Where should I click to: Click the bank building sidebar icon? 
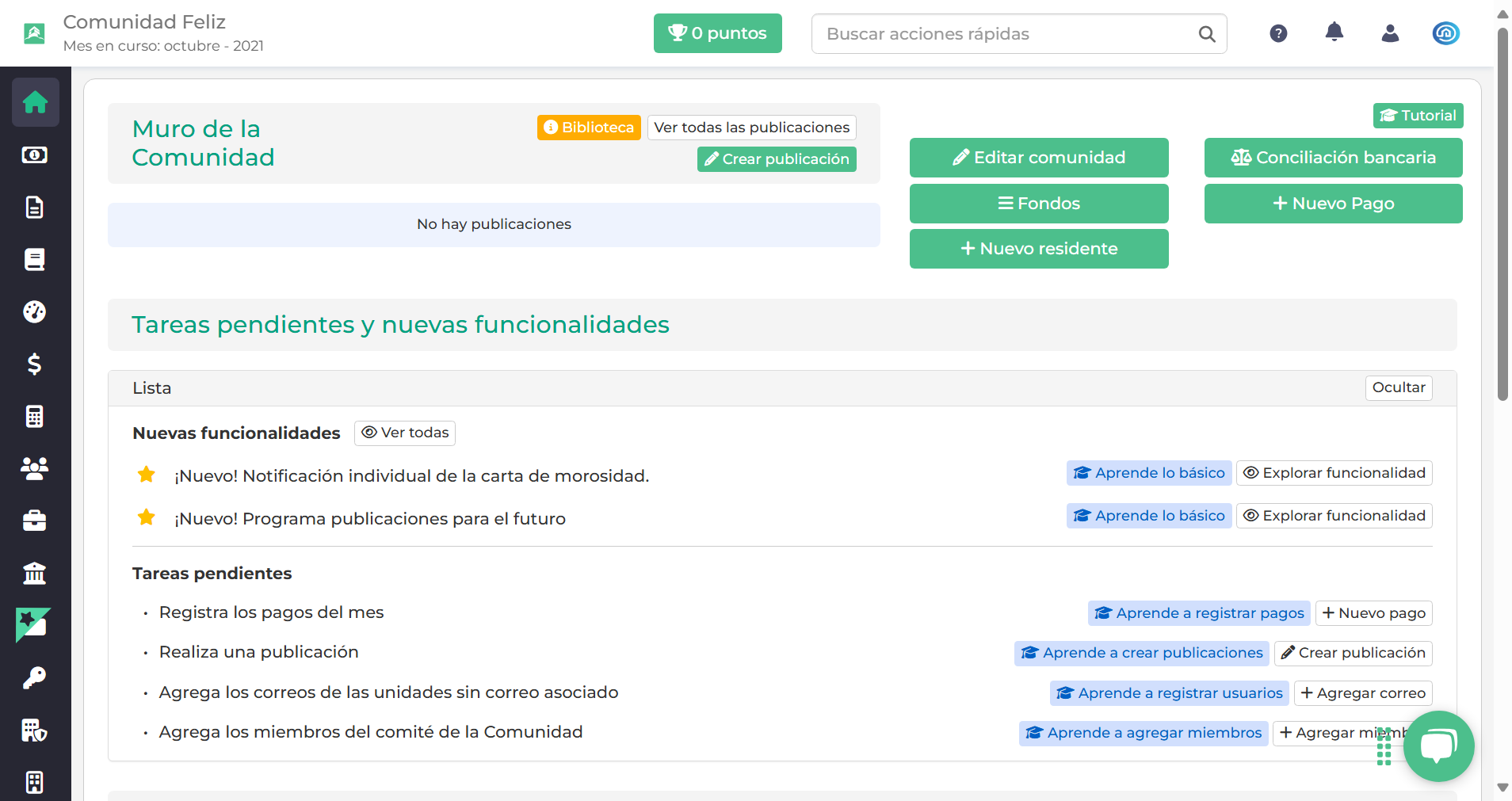pyautogui.click(x=35, y=573)
